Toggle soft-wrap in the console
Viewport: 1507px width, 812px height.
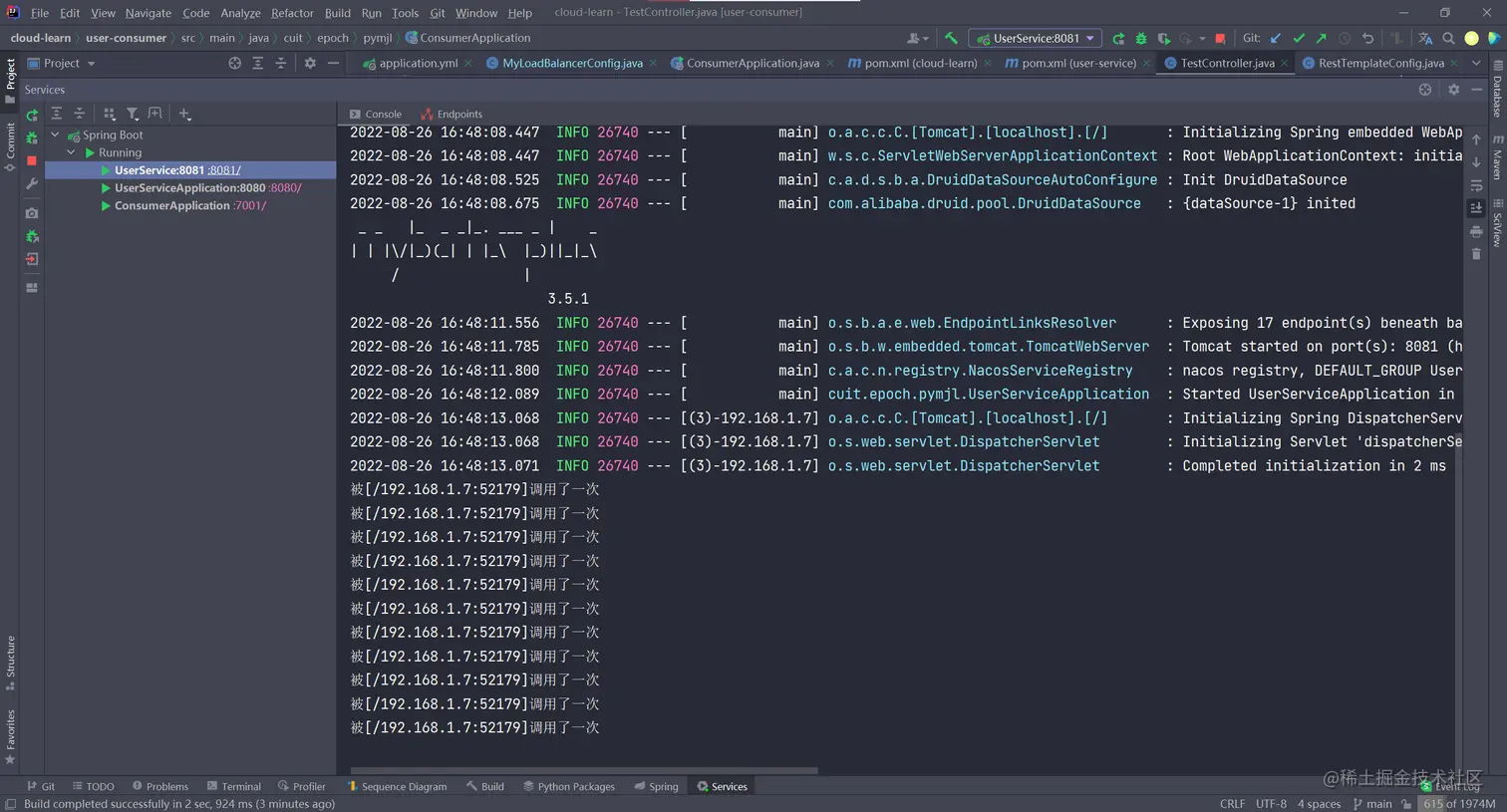click(1476, 185)
